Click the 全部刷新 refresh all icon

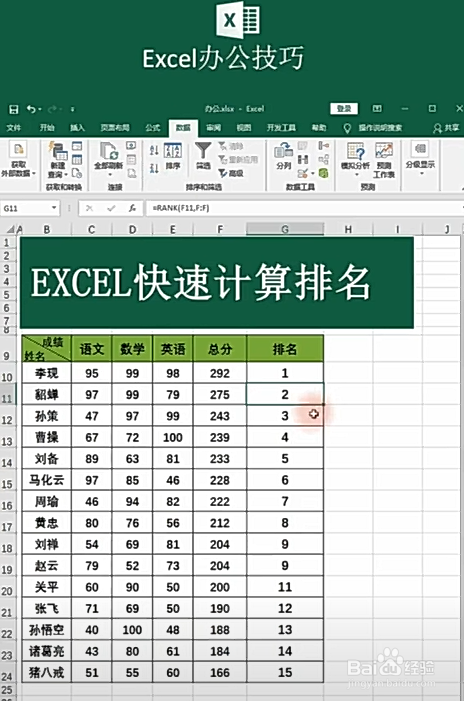[x=109, y=151]
